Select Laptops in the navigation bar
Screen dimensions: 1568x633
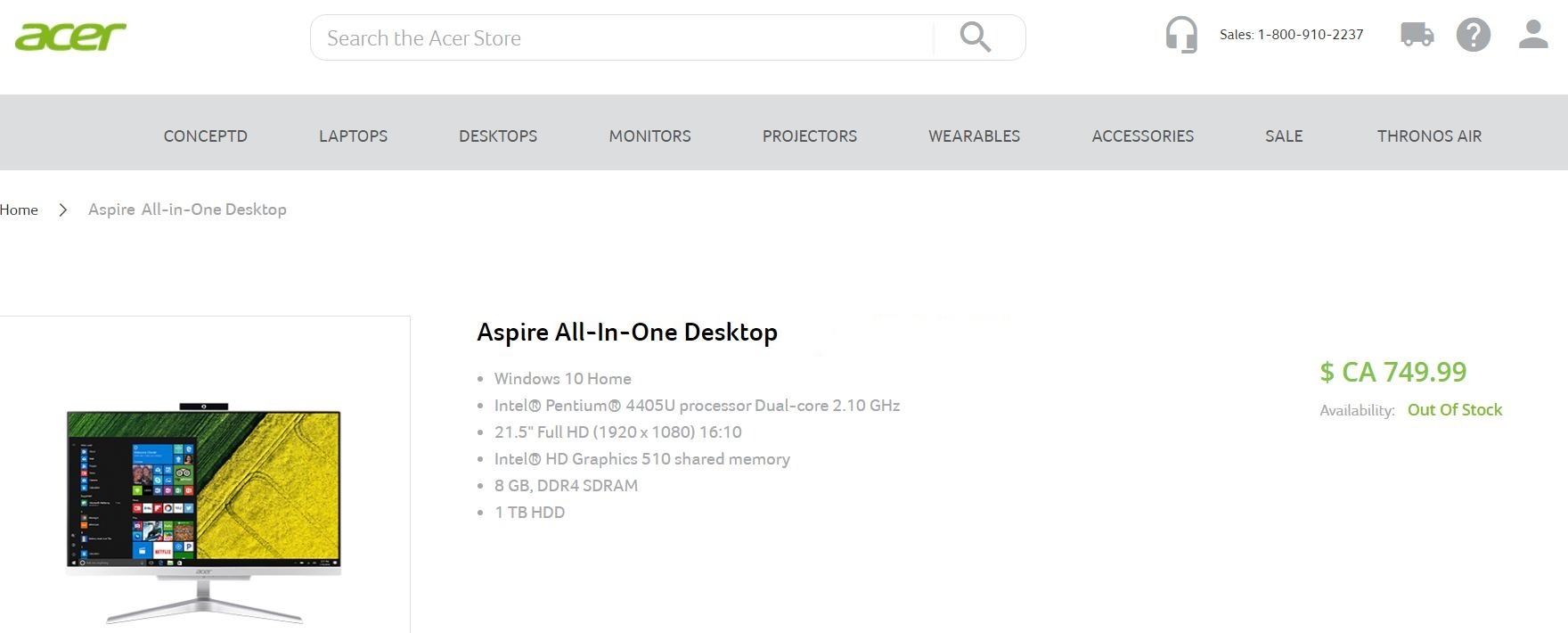pos(353,136)
